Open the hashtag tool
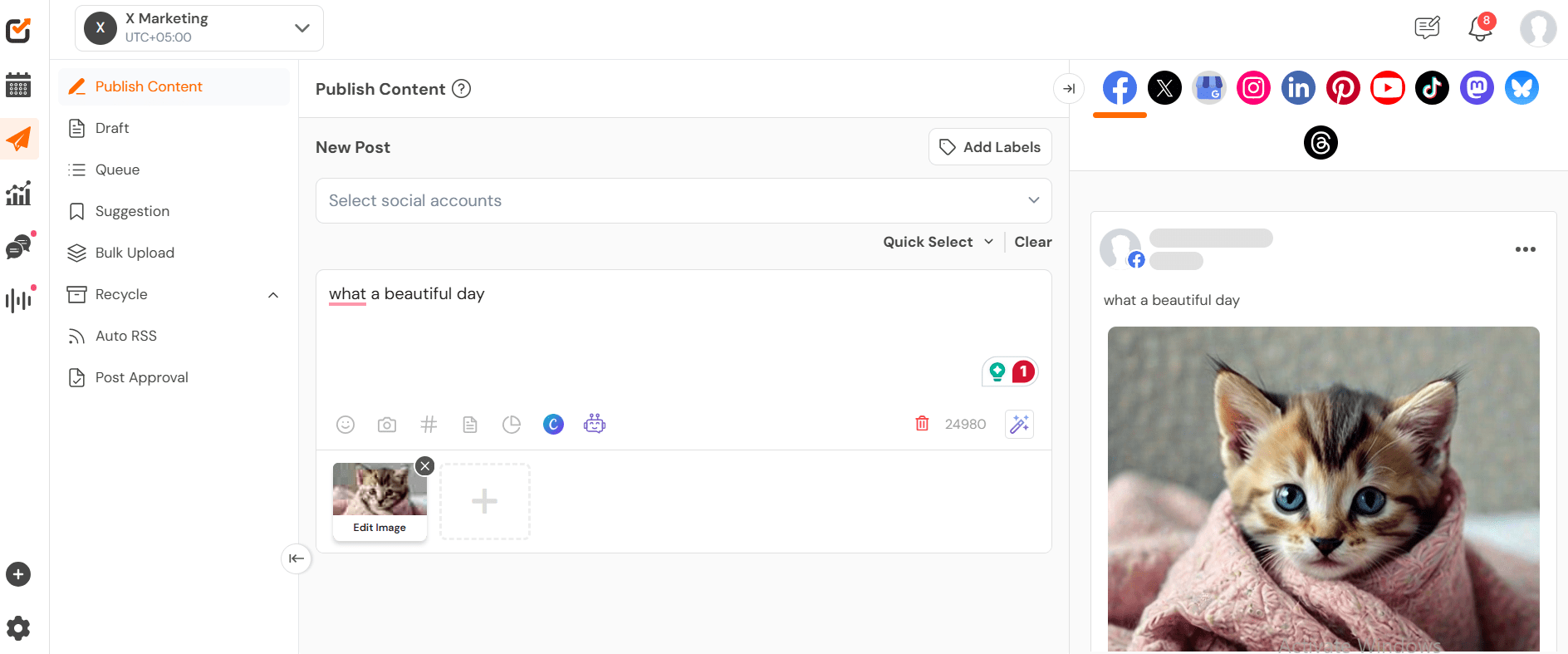1568x654 pixels. pos(429,425)
